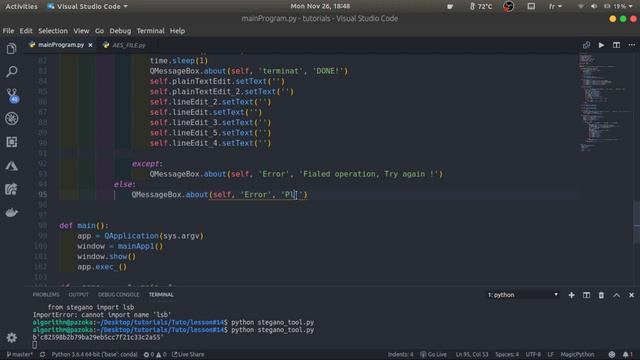Split the terminal panel

click(x=586, y=295)
